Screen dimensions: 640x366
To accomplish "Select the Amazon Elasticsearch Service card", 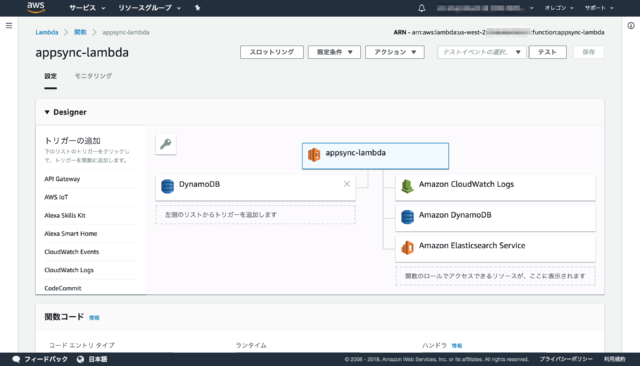I will pyautogui.click(x=495, y=248).
